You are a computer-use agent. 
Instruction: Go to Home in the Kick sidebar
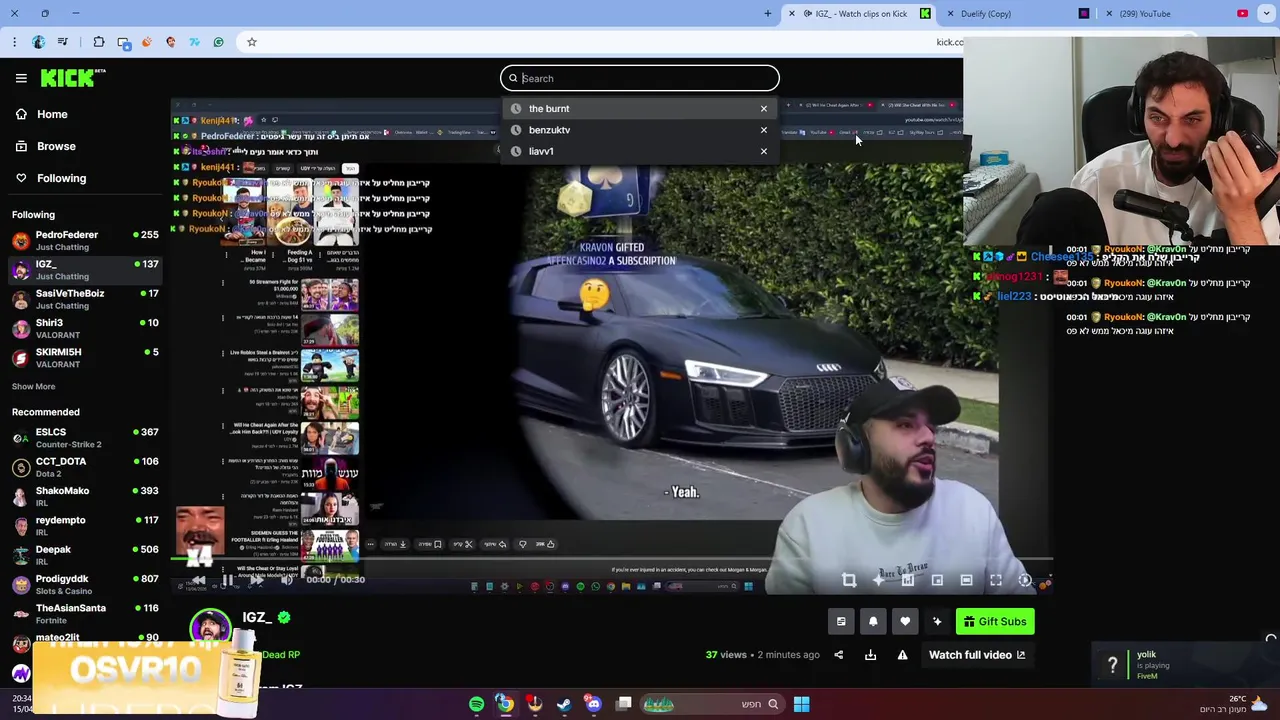point(52,114)
